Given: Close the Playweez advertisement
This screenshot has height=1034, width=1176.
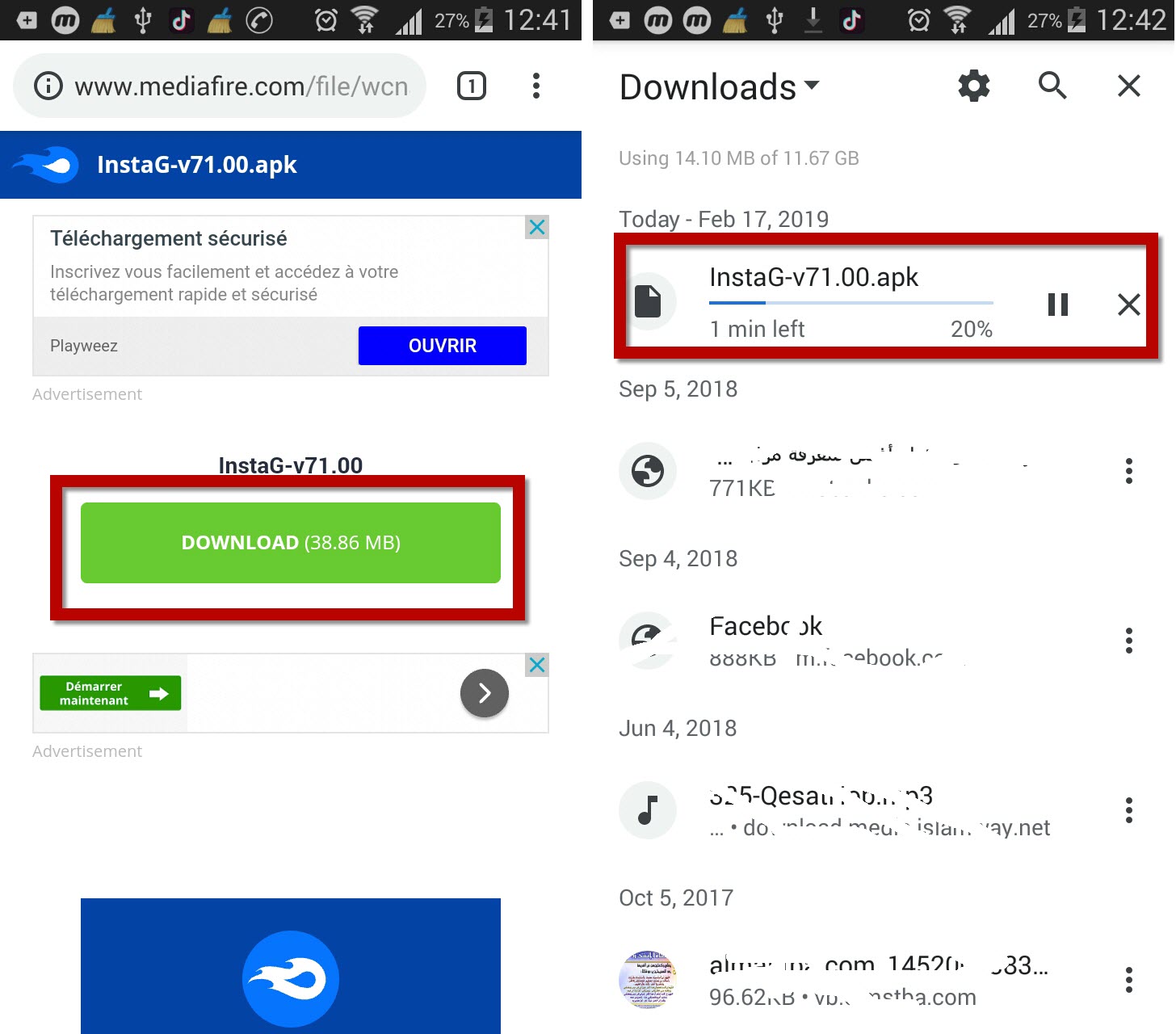Looking at the screenshot, I should 537,227.
